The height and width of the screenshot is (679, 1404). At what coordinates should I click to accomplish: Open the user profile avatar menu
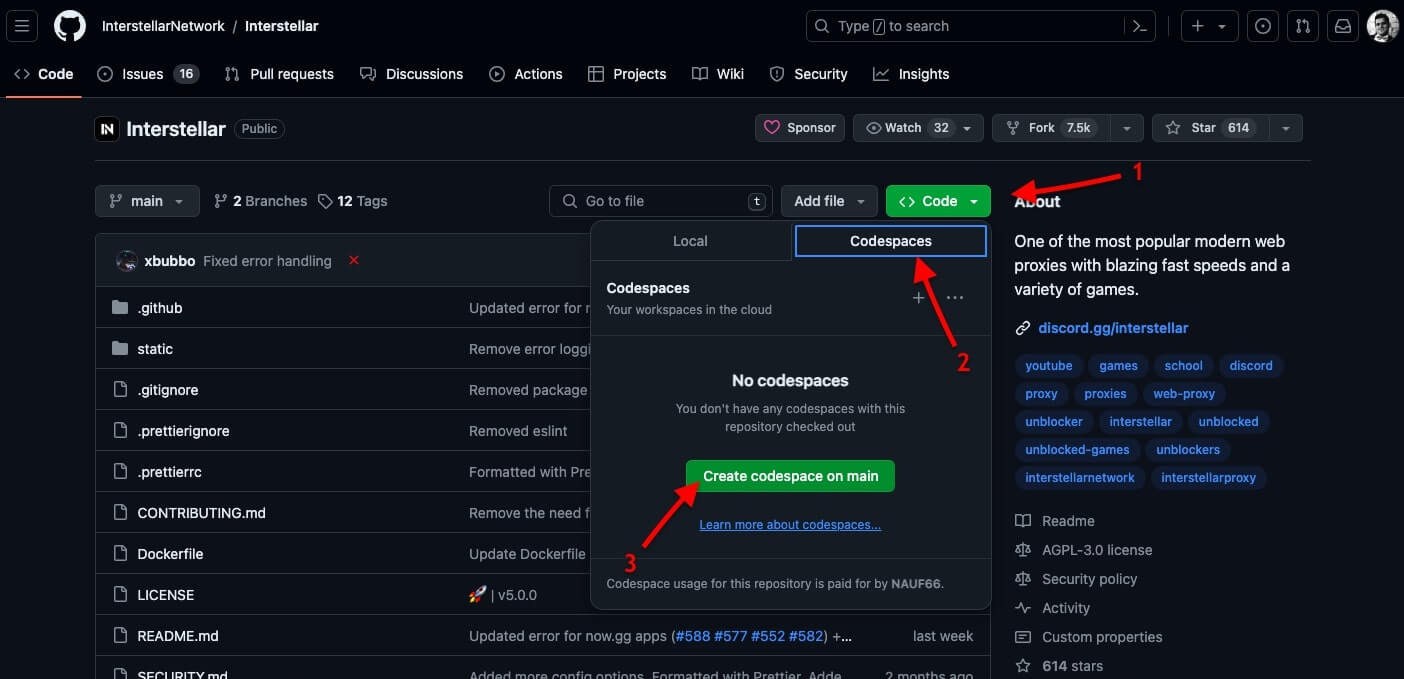pos(1382,26)
